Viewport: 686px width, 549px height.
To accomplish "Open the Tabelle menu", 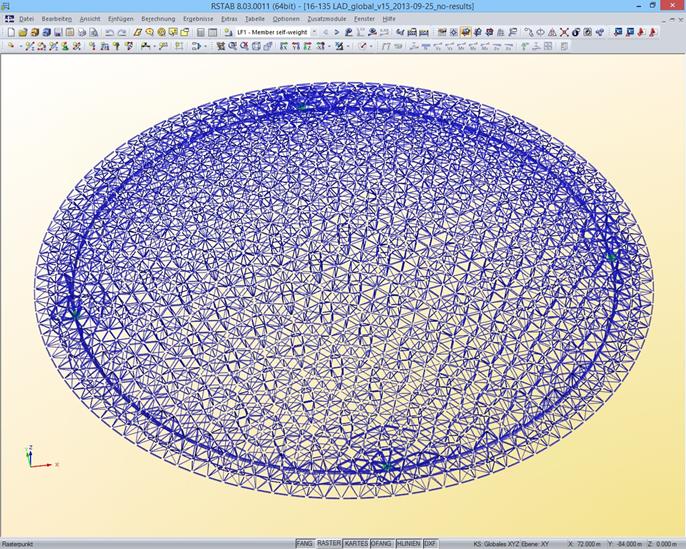I will tap(255, 19).
